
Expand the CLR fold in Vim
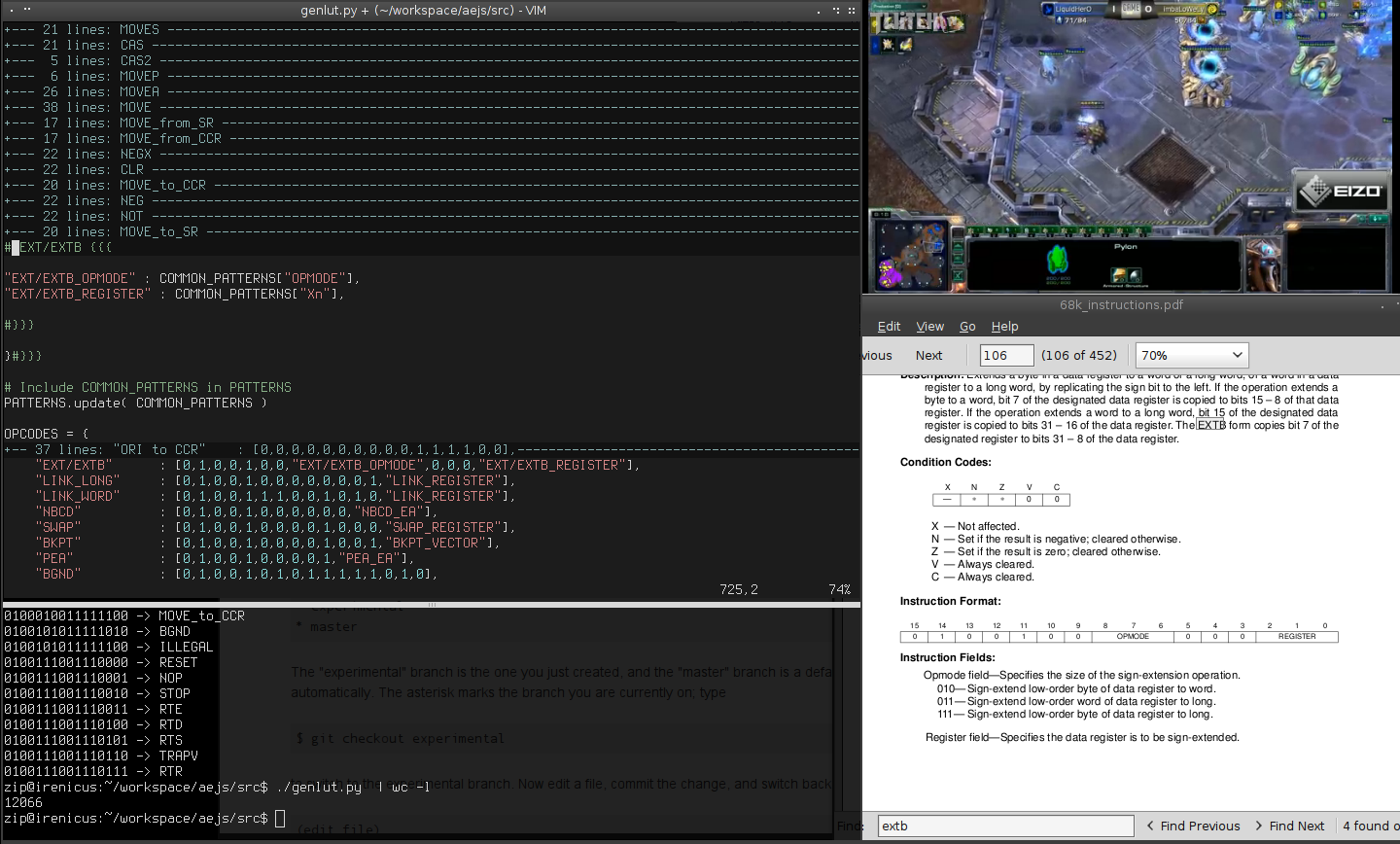pos(431,169)
